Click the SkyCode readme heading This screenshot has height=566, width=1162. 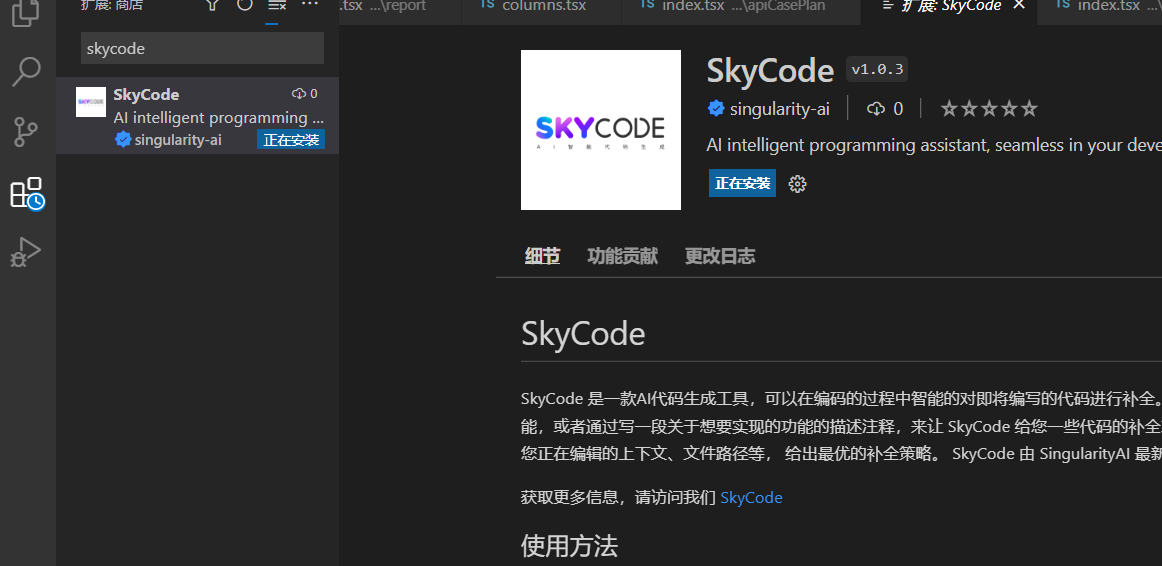(583, 333)
